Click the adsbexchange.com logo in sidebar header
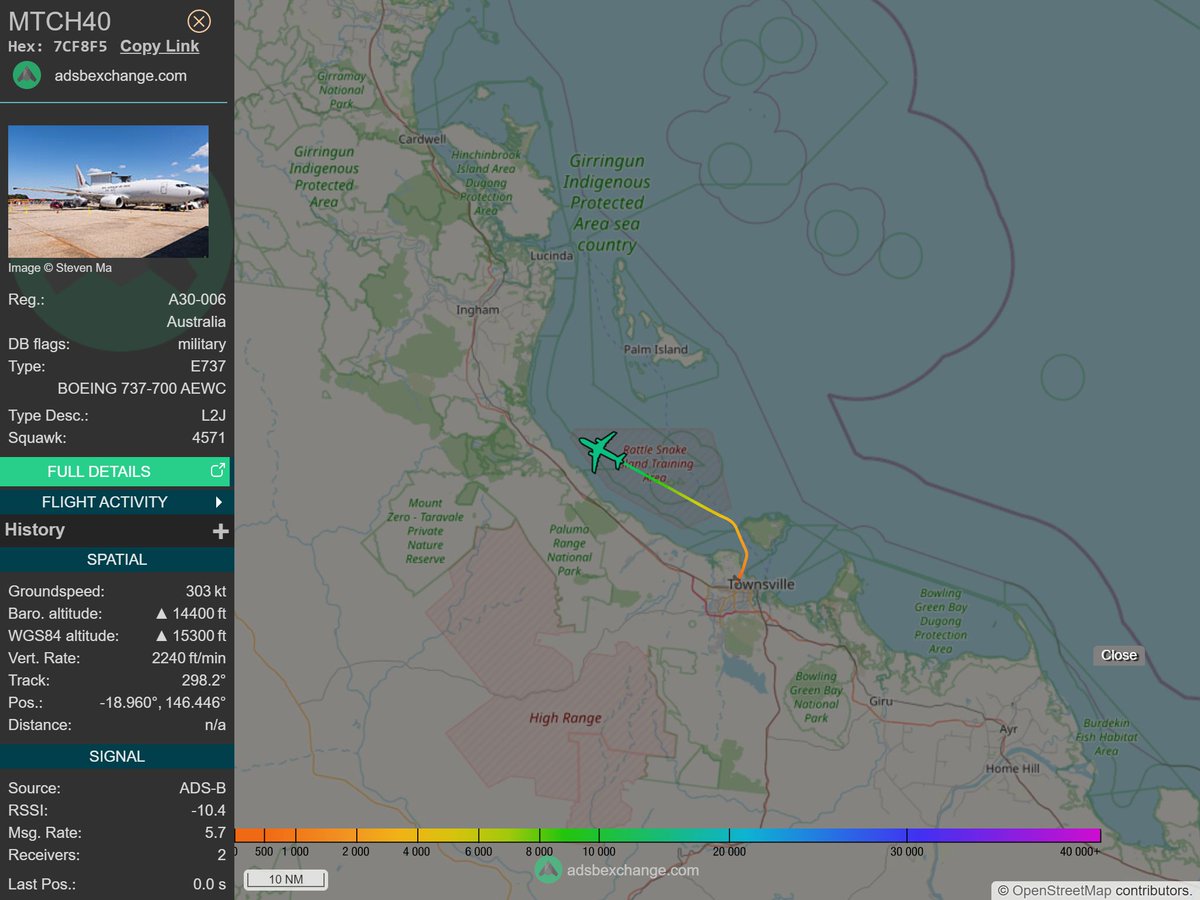The width and height of the screenshot is (1200, 900). pos(25,75)
